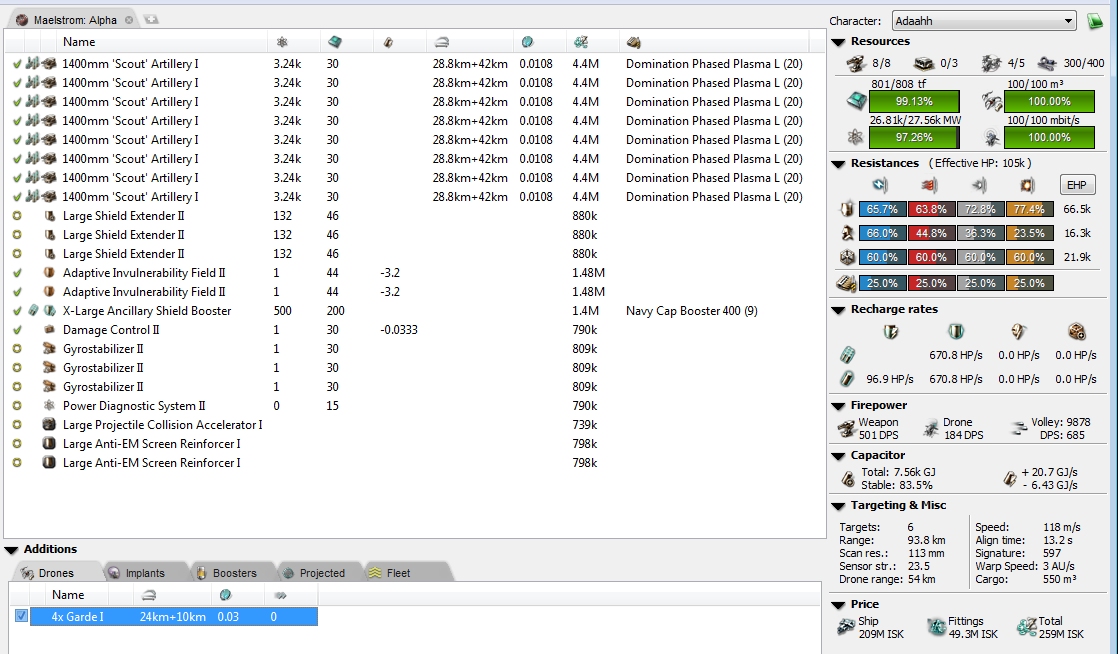
Task: Click the shield EM 65.7% resistance bar
Action: pyautogui.click(x=883, y=209)
